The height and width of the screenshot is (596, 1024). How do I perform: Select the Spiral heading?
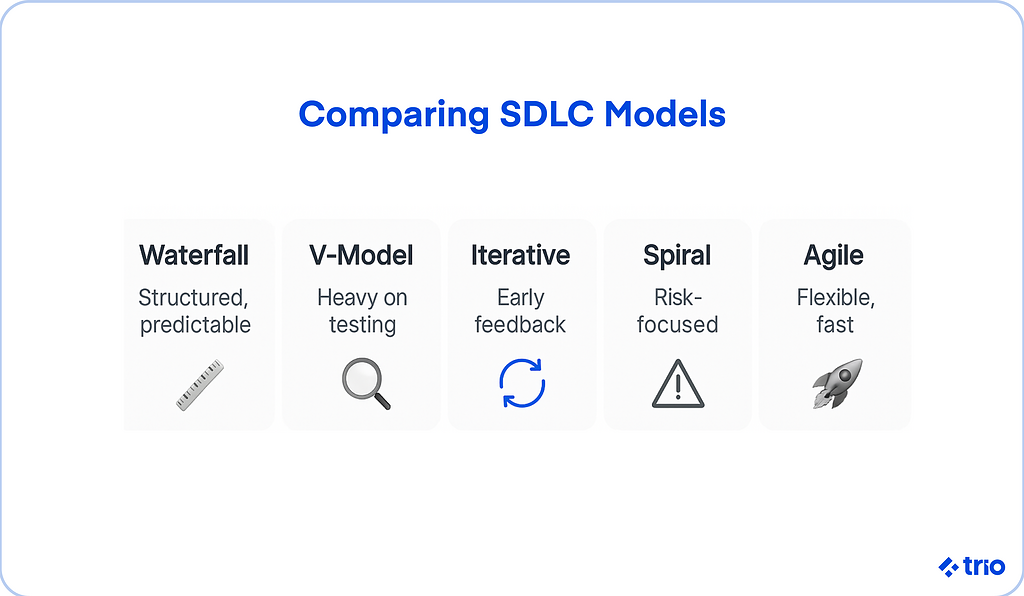(x=677, y=255)
